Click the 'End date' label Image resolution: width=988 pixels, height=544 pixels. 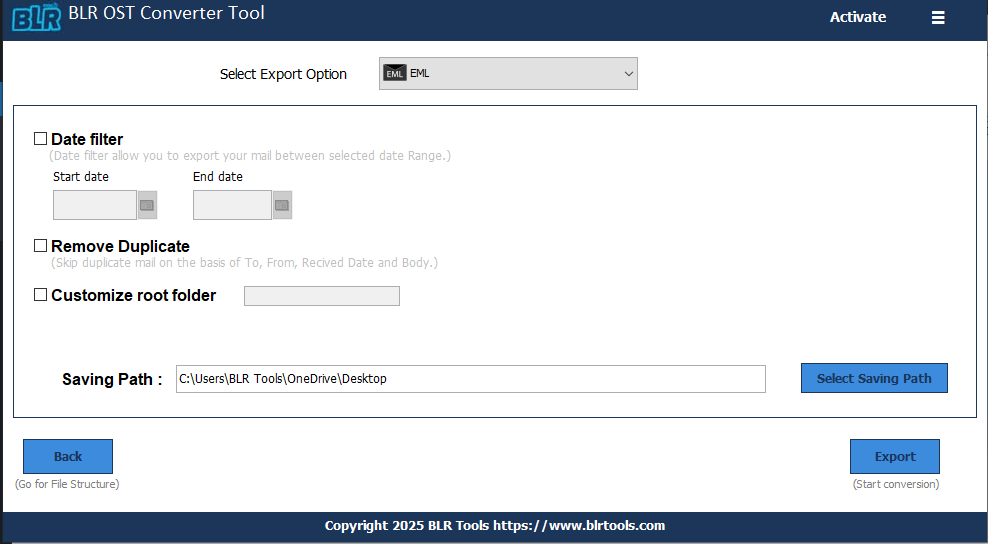coord(217,177)
